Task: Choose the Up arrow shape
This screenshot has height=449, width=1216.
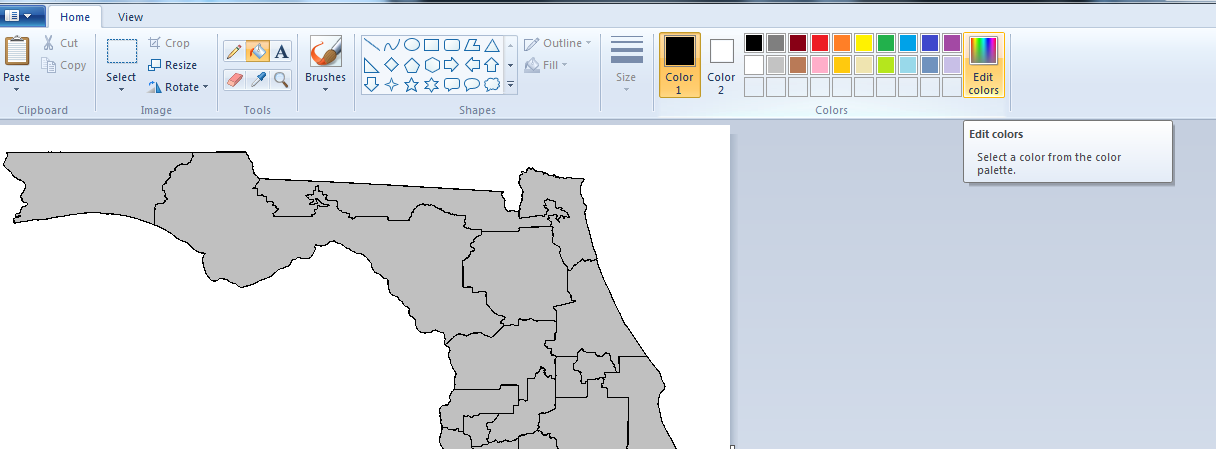Action: (x=491, y=65)
